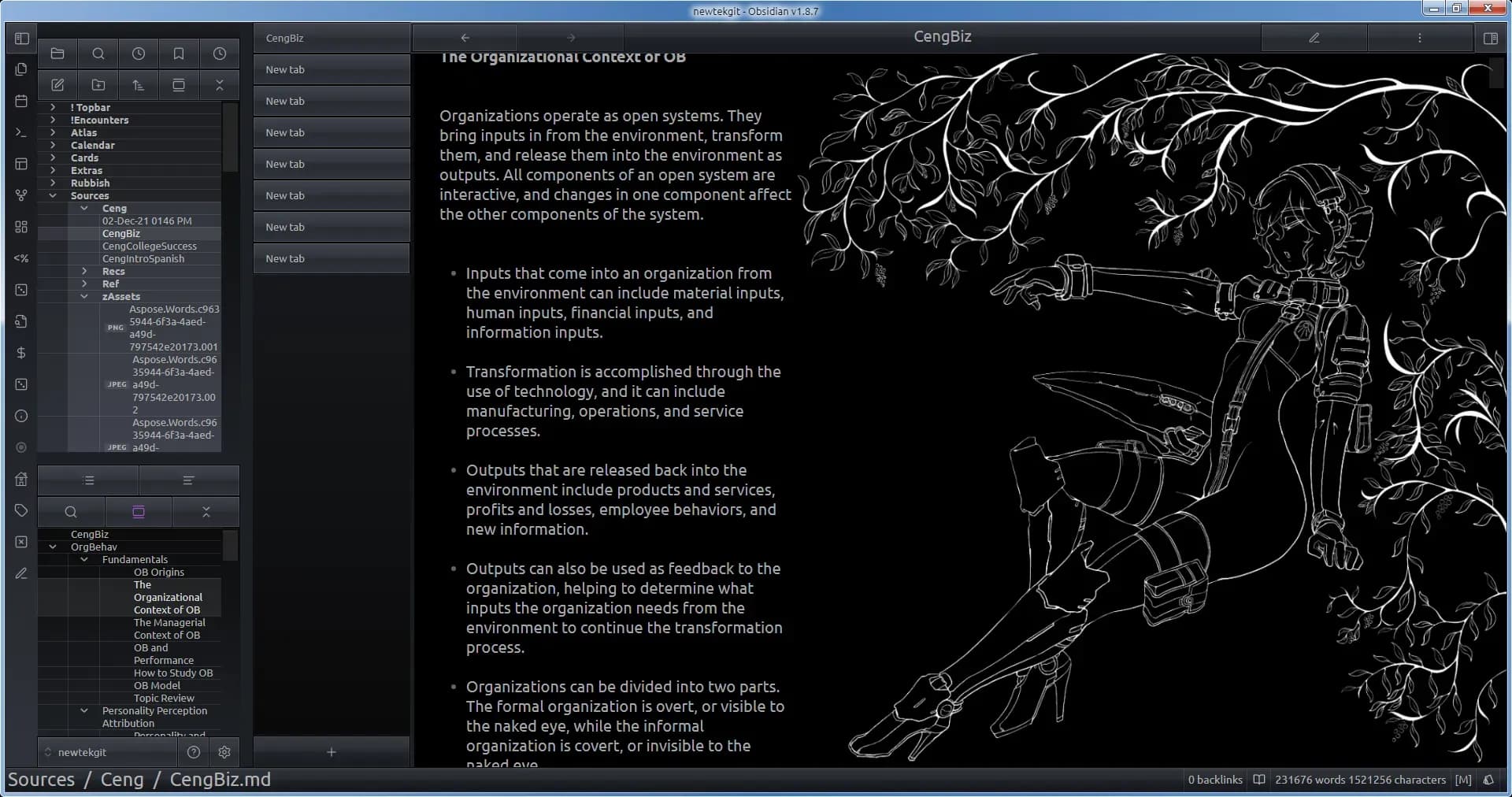Switch note to editing mode pencil
The image size is (1512, 797).
click(1314, 38)
